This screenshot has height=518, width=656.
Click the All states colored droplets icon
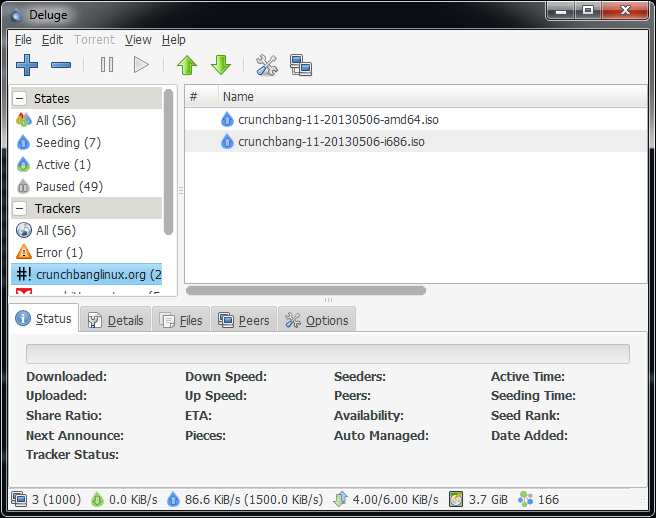pyautogui.click(x=24, y=120)
